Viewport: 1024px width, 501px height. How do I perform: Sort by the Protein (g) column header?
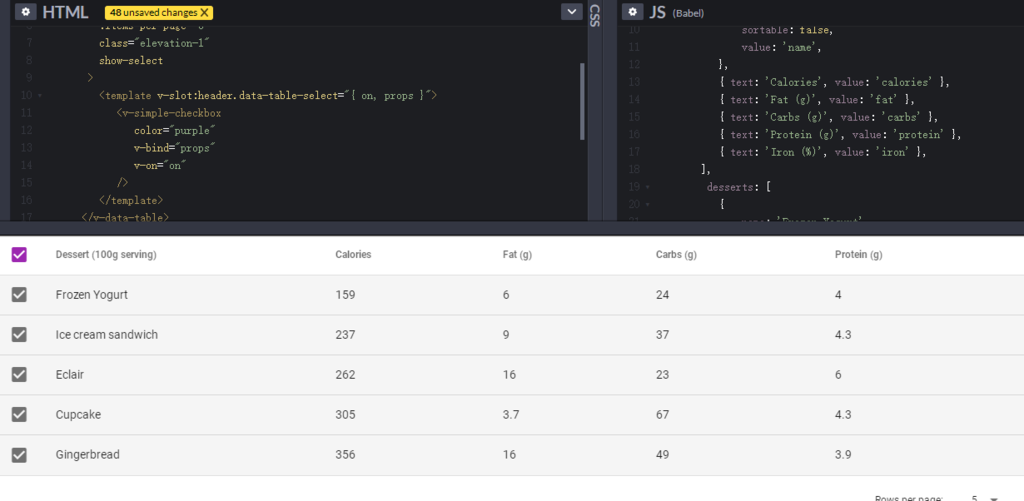pos(858,255)
